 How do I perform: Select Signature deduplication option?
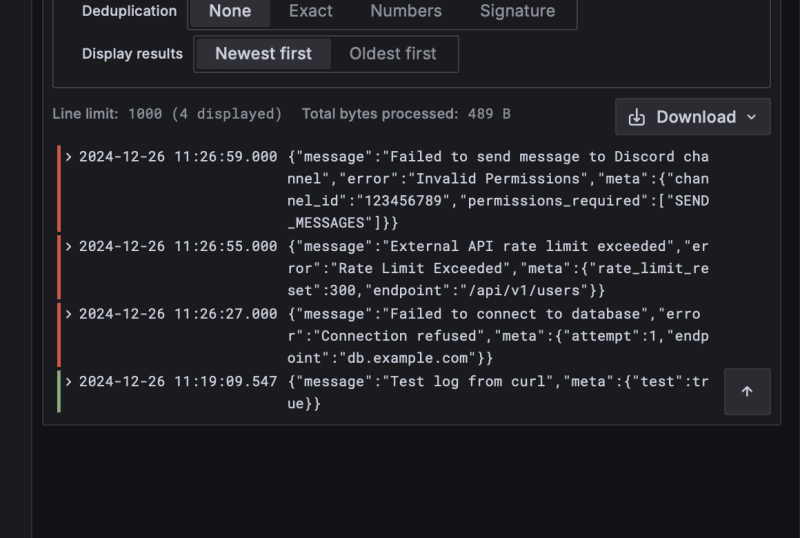(x=517, y=11)
